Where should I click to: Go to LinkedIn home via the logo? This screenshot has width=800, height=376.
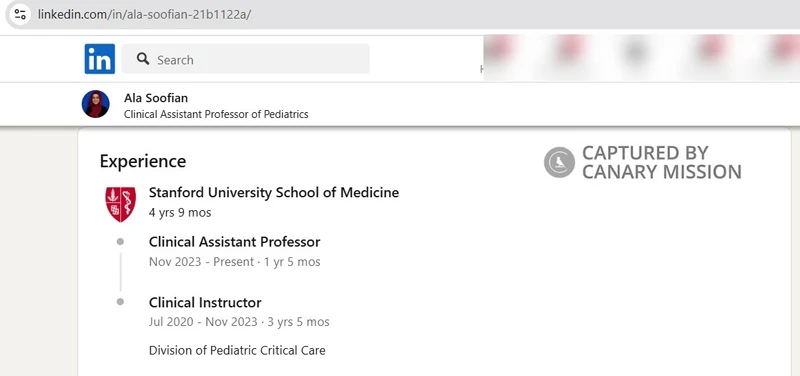99,59
